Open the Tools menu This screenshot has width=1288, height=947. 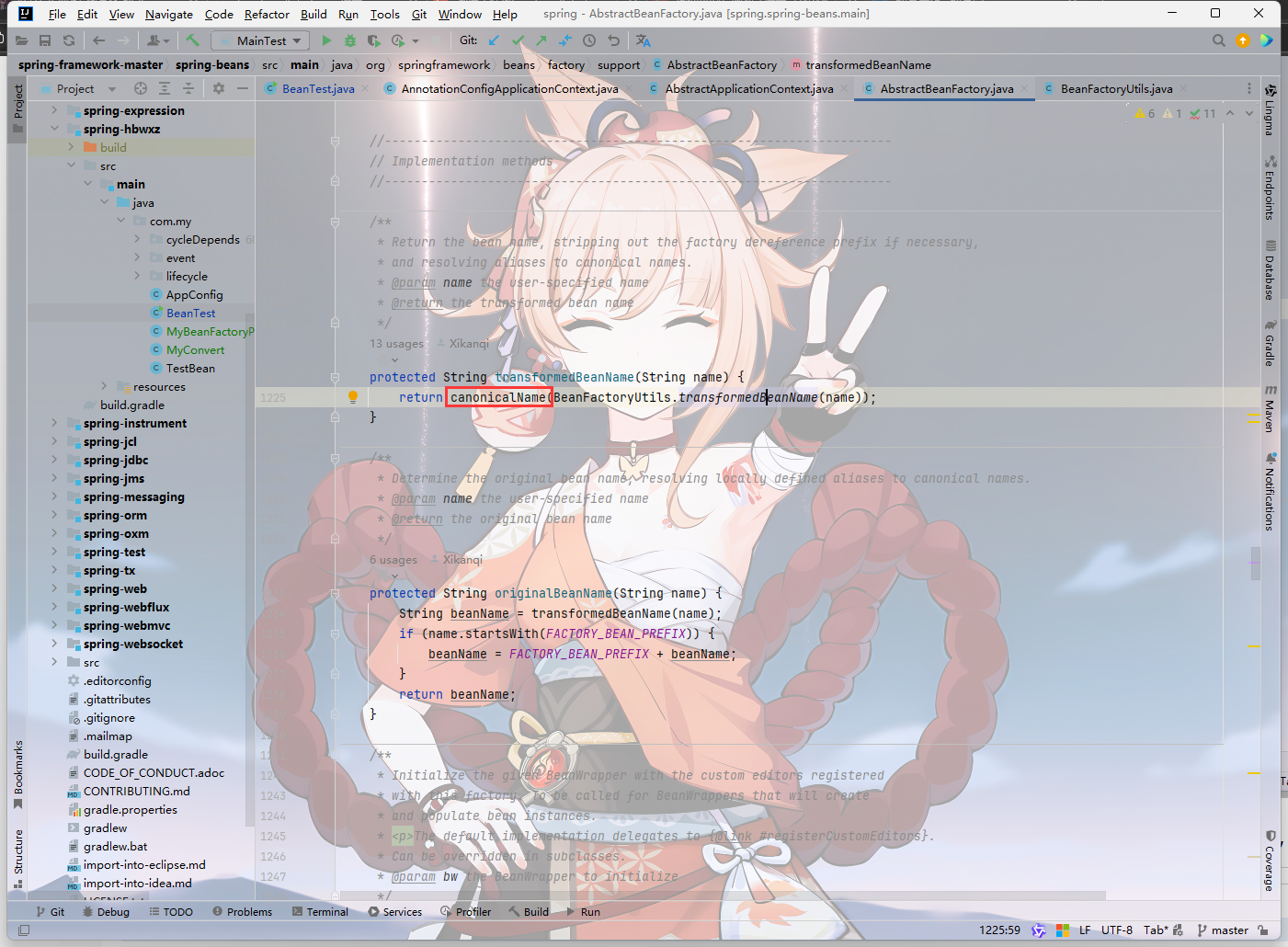click(x=384, y=14)
